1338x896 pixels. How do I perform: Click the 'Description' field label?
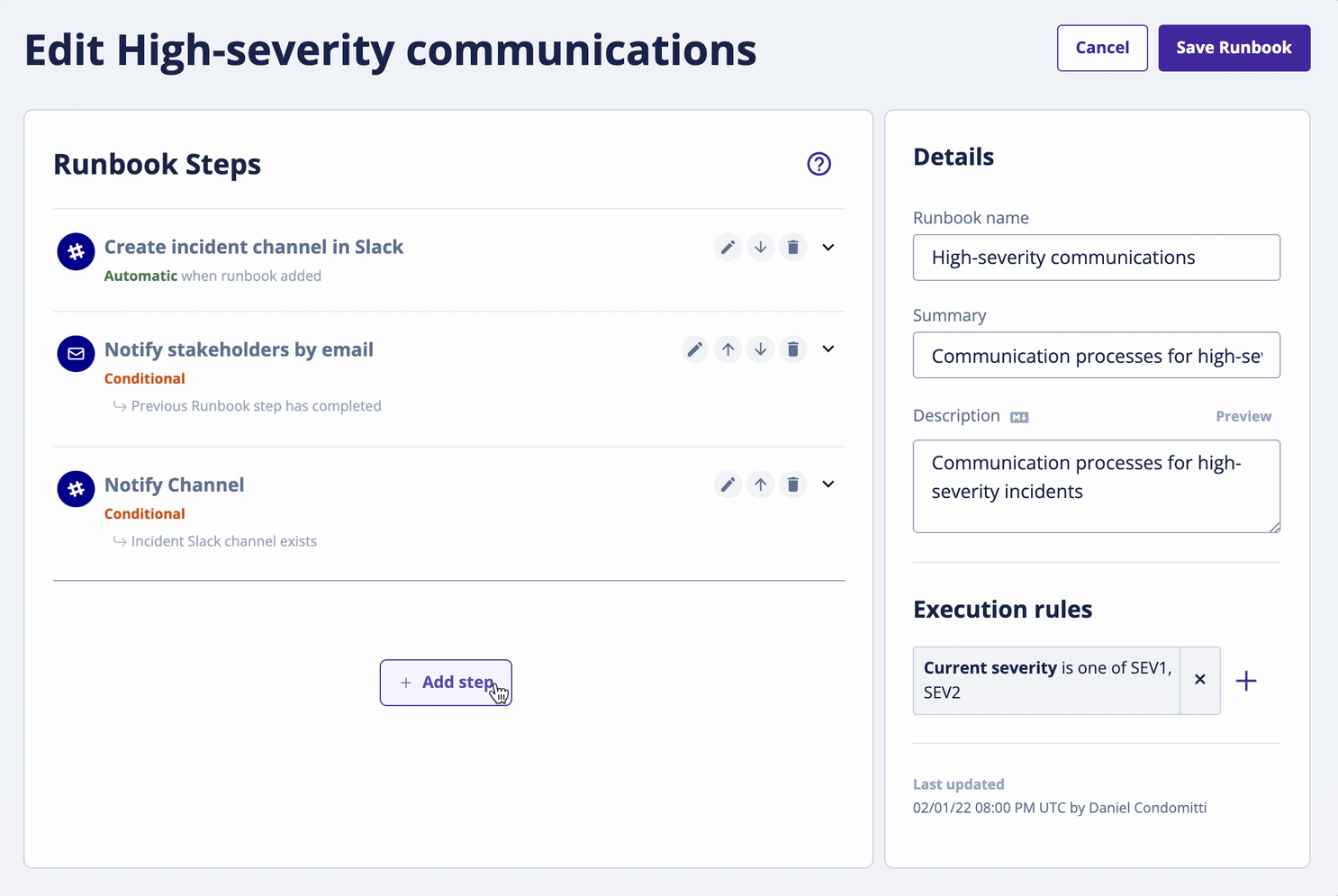[x=956, y=415]
